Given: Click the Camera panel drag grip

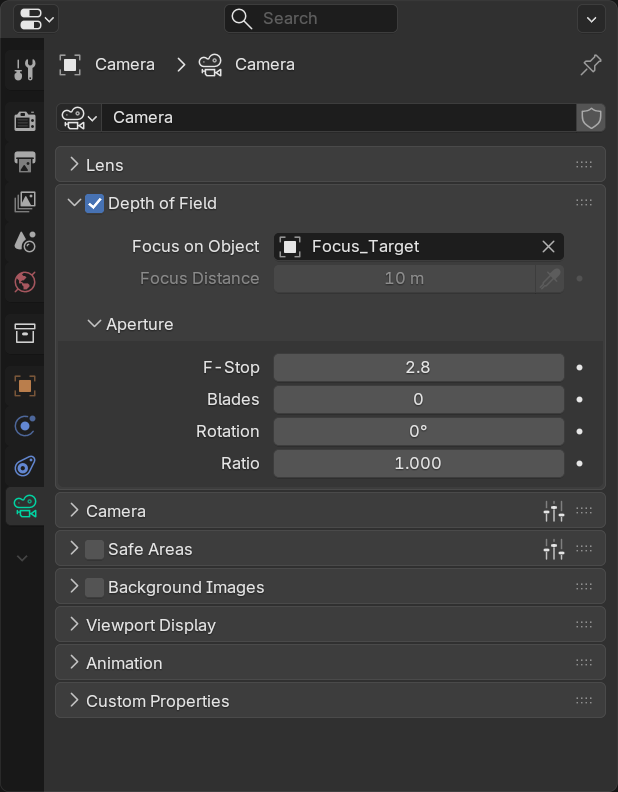Looking at the screenshot, I should tap(584, 511).
